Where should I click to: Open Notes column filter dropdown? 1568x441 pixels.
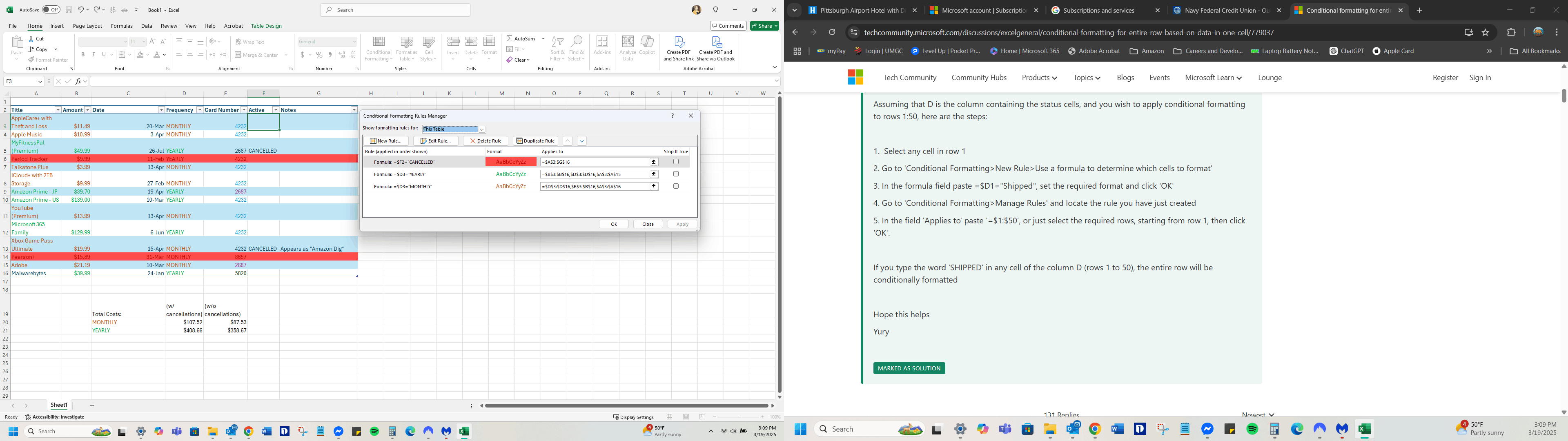pos(354,110)
